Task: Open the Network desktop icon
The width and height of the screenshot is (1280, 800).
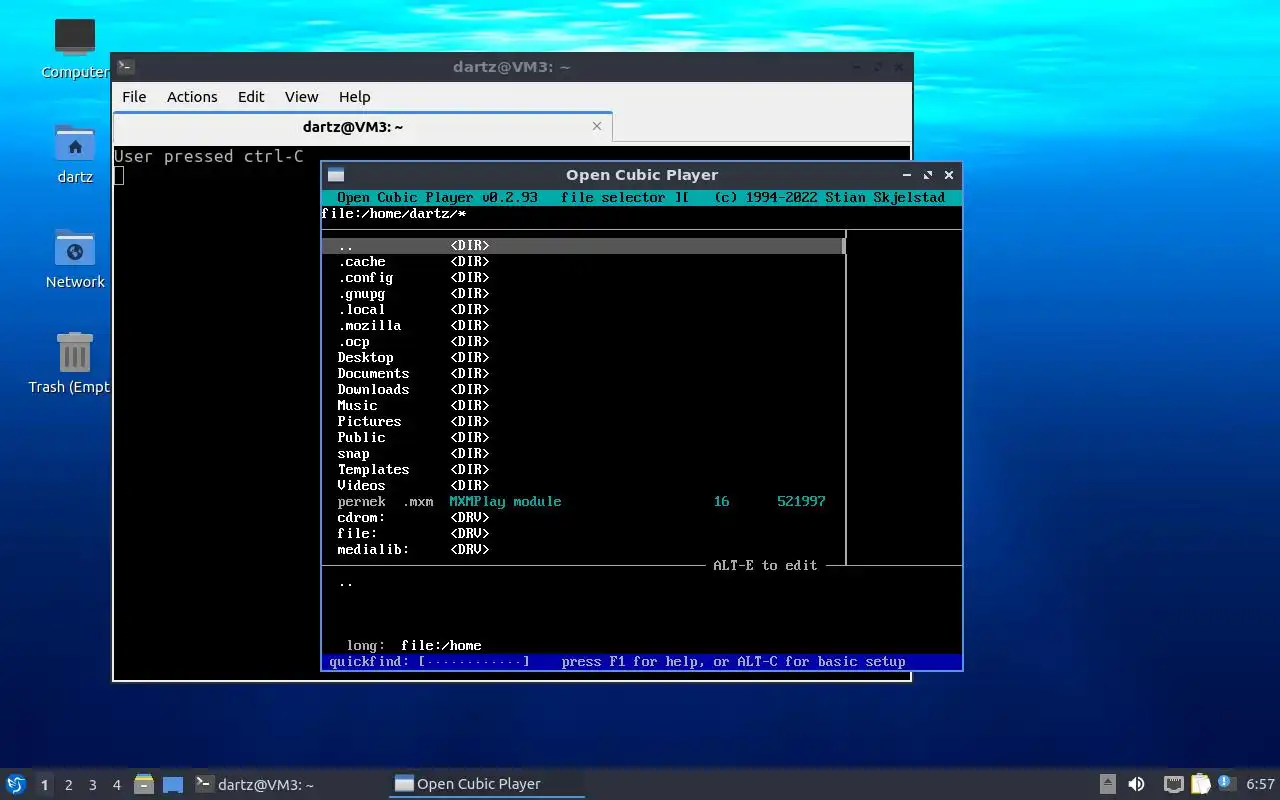Action: click(x=75, y=259)
